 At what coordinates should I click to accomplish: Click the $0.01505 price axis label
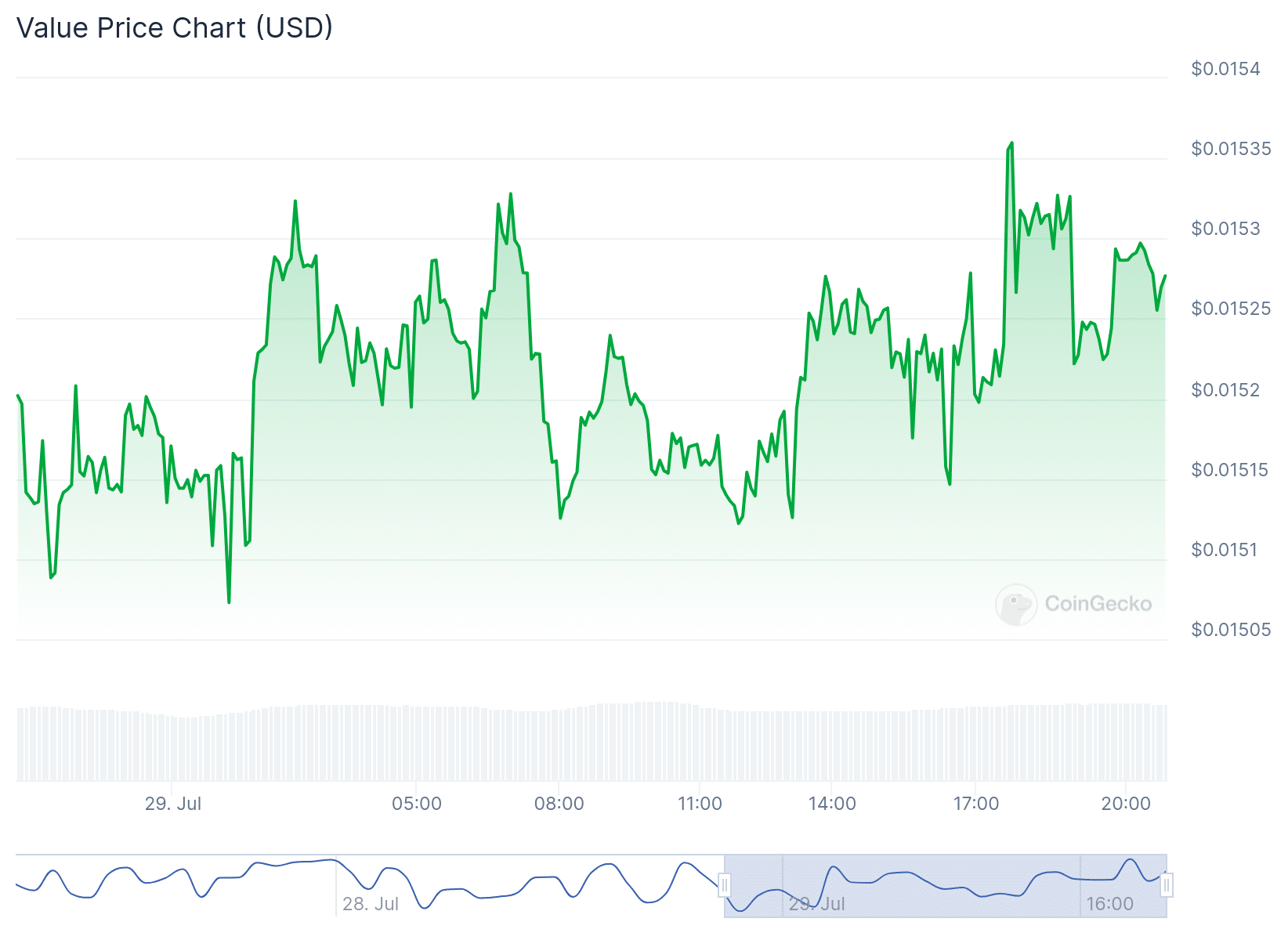[x=1231, y=630]
